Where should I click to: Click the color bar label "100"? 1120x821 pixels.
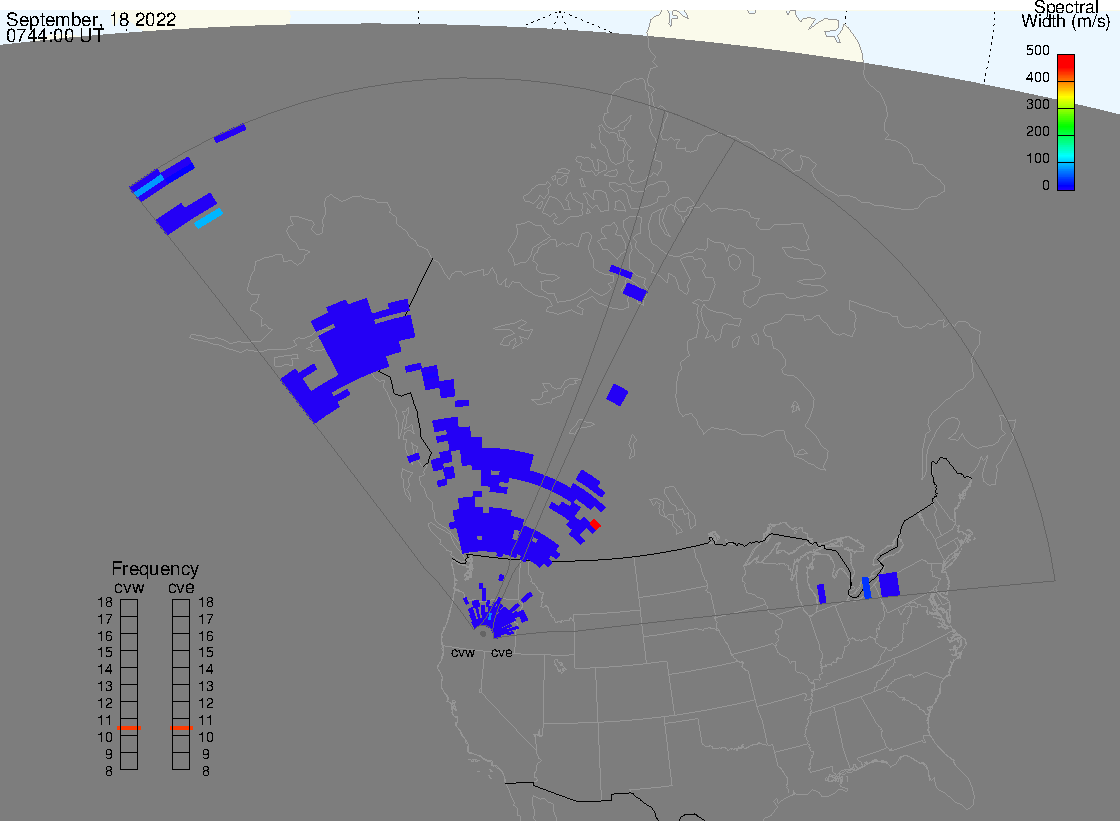1037,159
